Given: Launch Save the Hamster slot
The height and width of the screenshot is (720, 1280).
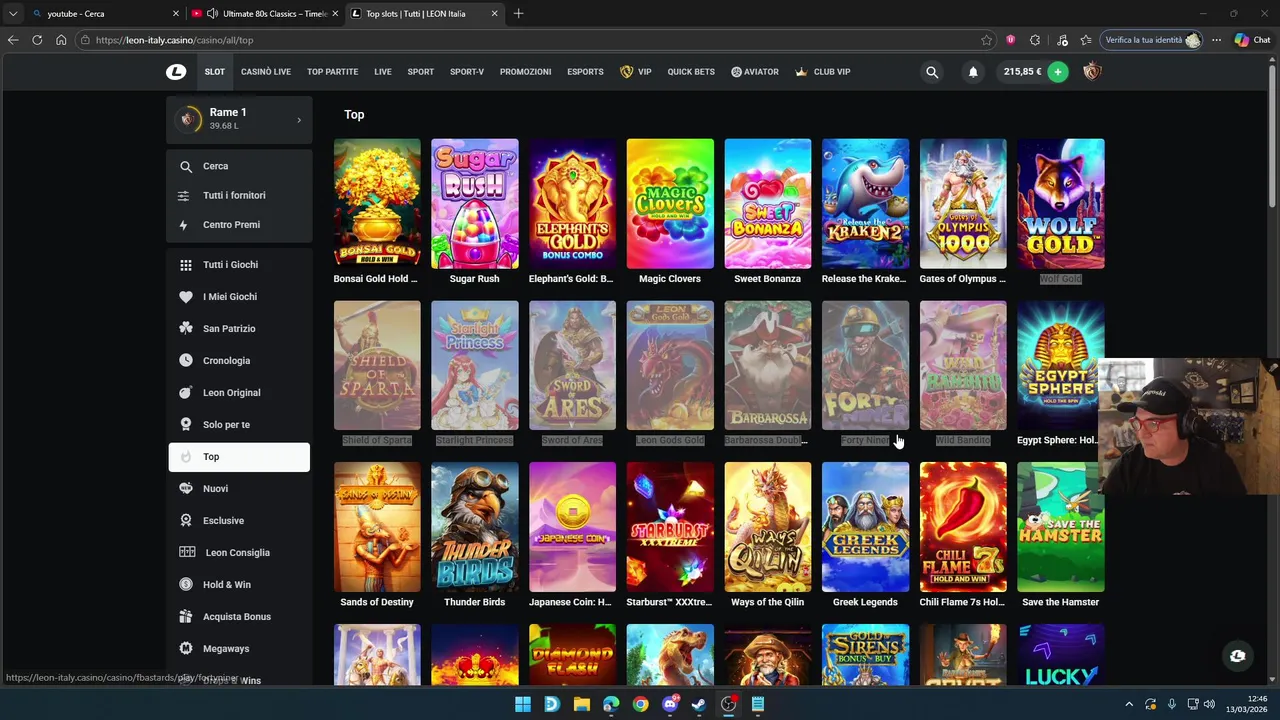Looking at the screenshot, I should tap(1060, 527).
